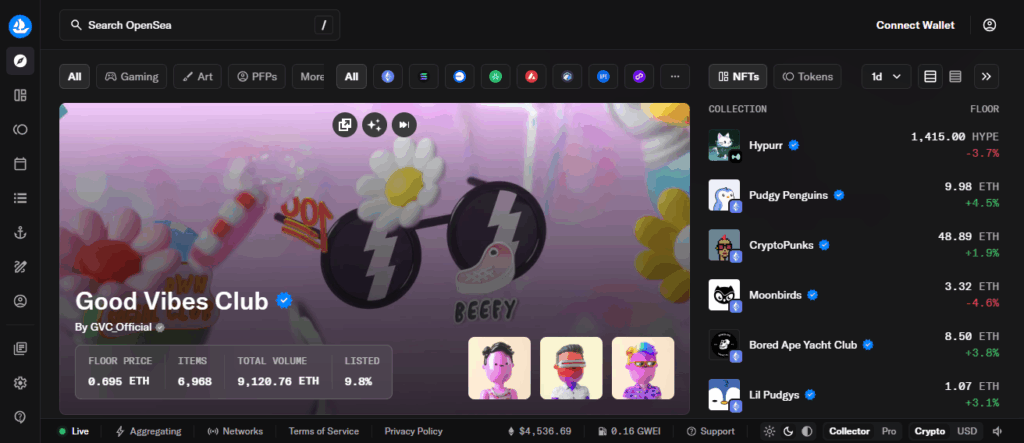Image resolution: width=1024 pixels, height=443 pixels.
Task: Expand the panel with double-chevron button
Action: point(986,76)
